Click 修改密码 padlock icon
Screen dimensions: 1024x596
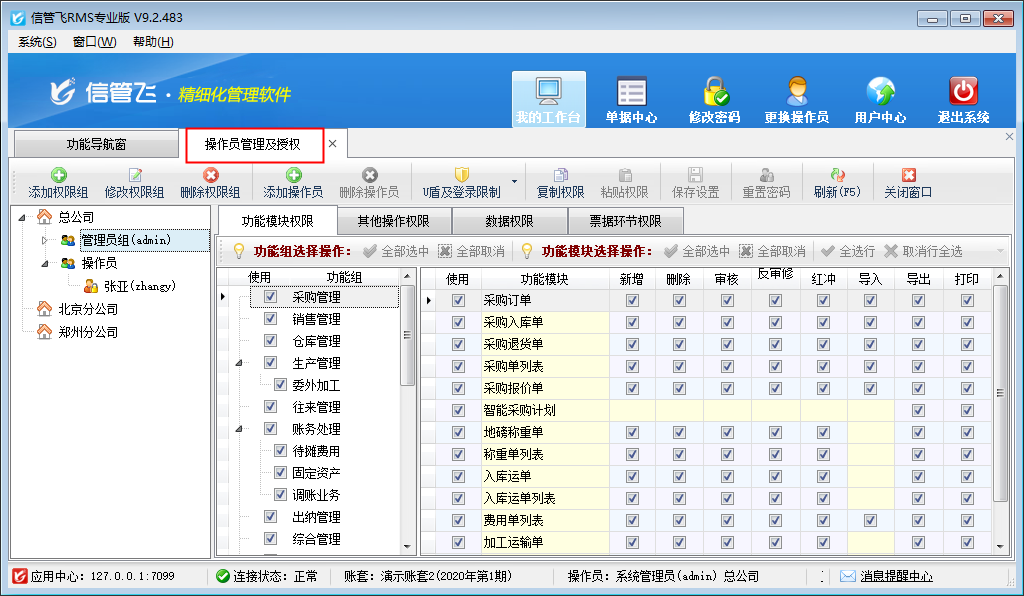coord(714,92)
